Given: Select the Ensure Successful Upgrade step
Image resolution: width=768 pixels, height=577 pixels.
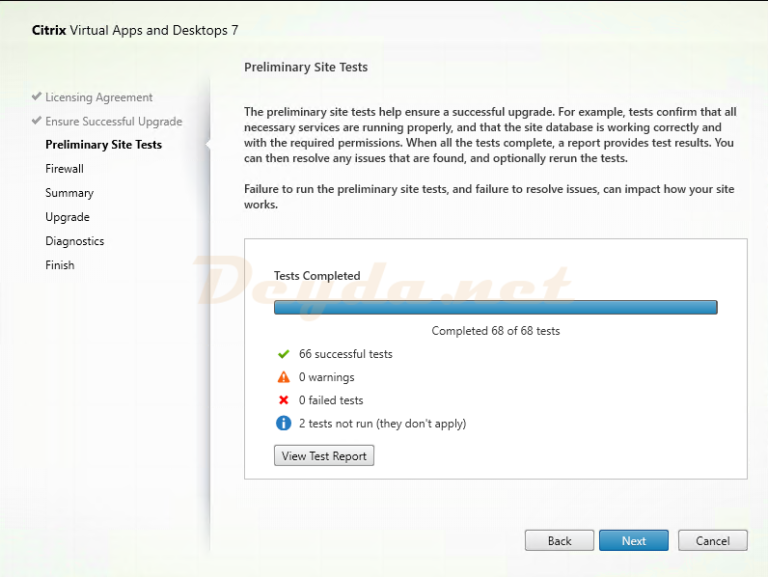Looking at the screenshot, I should tap(113, 121).
